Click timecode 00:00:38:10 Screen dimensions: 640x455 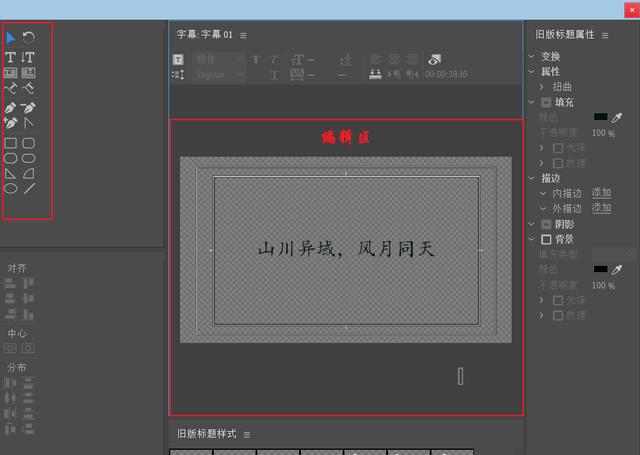446,74
